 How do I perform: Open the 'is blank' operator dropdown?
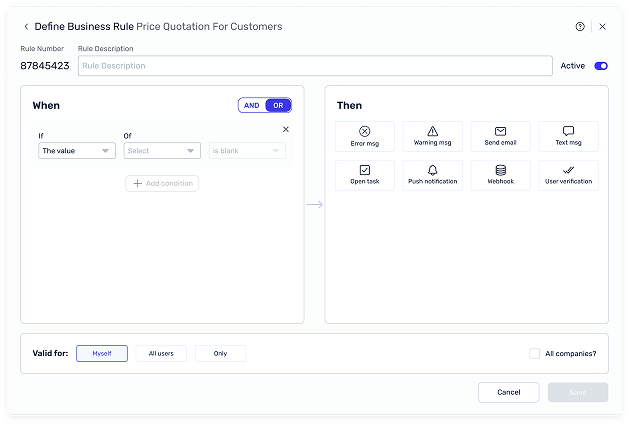tap(246, 151)
